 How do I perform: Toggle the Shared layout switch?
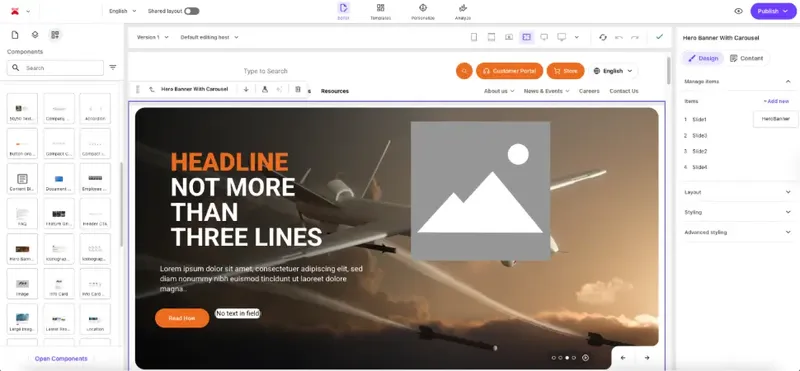coord(191,11)
